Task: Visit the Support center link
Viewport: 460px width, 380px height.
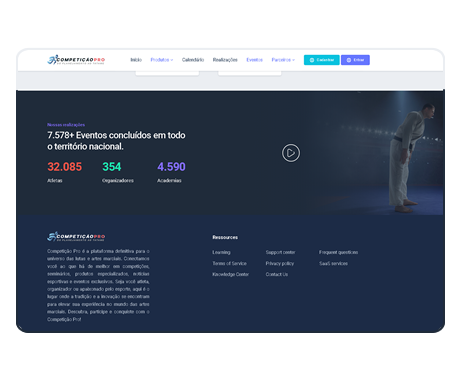Action: (280, 252)
